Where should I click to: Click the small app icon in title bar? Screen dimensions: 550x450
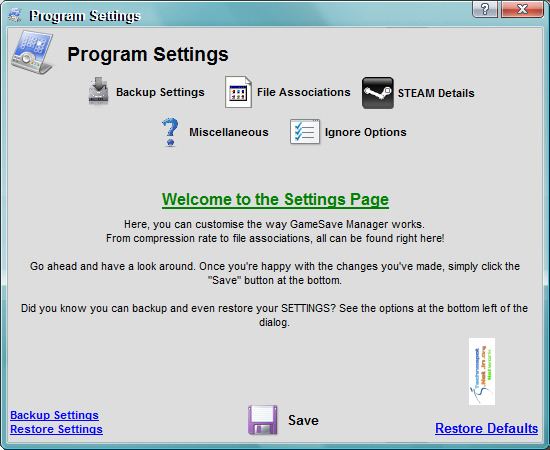(15, 15)
